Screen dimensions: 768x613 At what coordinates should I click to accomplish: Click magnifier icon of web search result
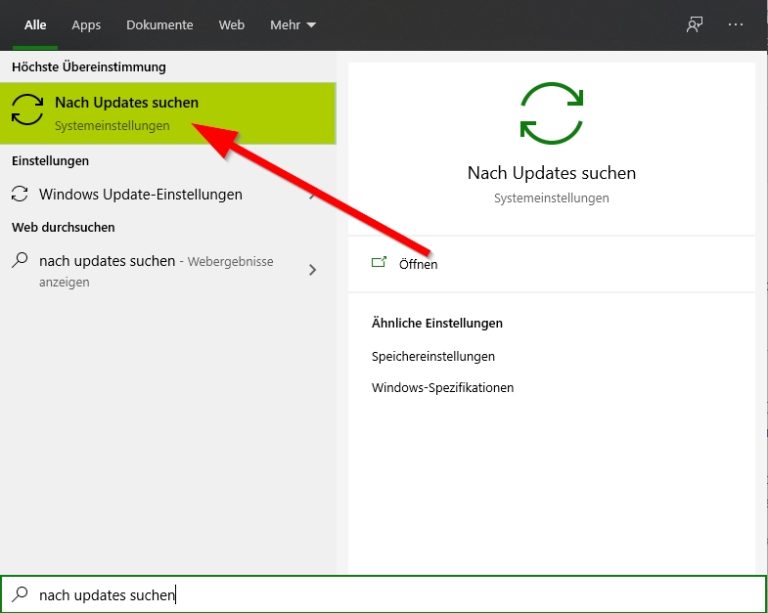(x=20, y=260)
